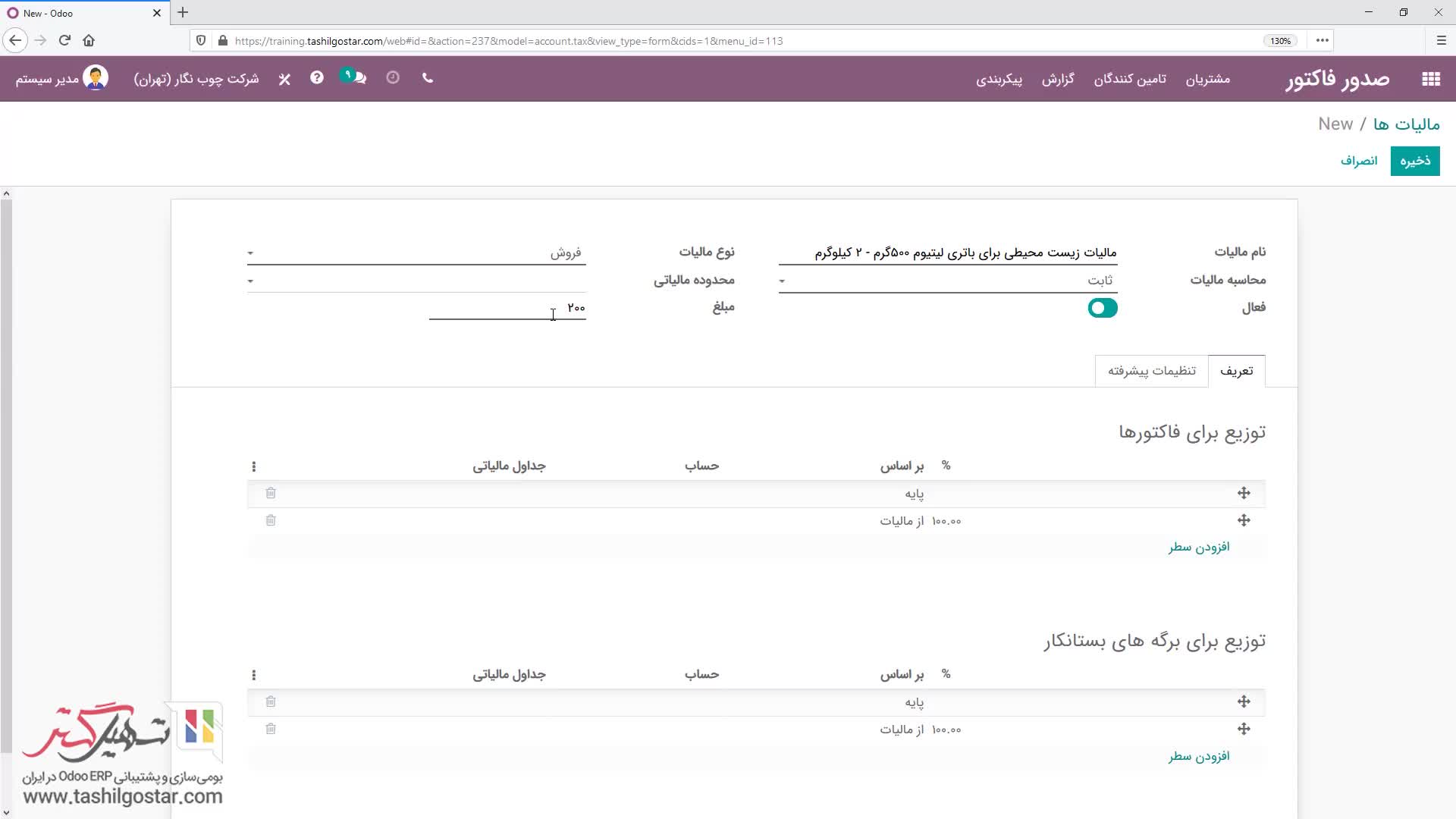1456x819 pixels.
Task: Open the 'پیکربندی' configuration menu
Action: 999,79
